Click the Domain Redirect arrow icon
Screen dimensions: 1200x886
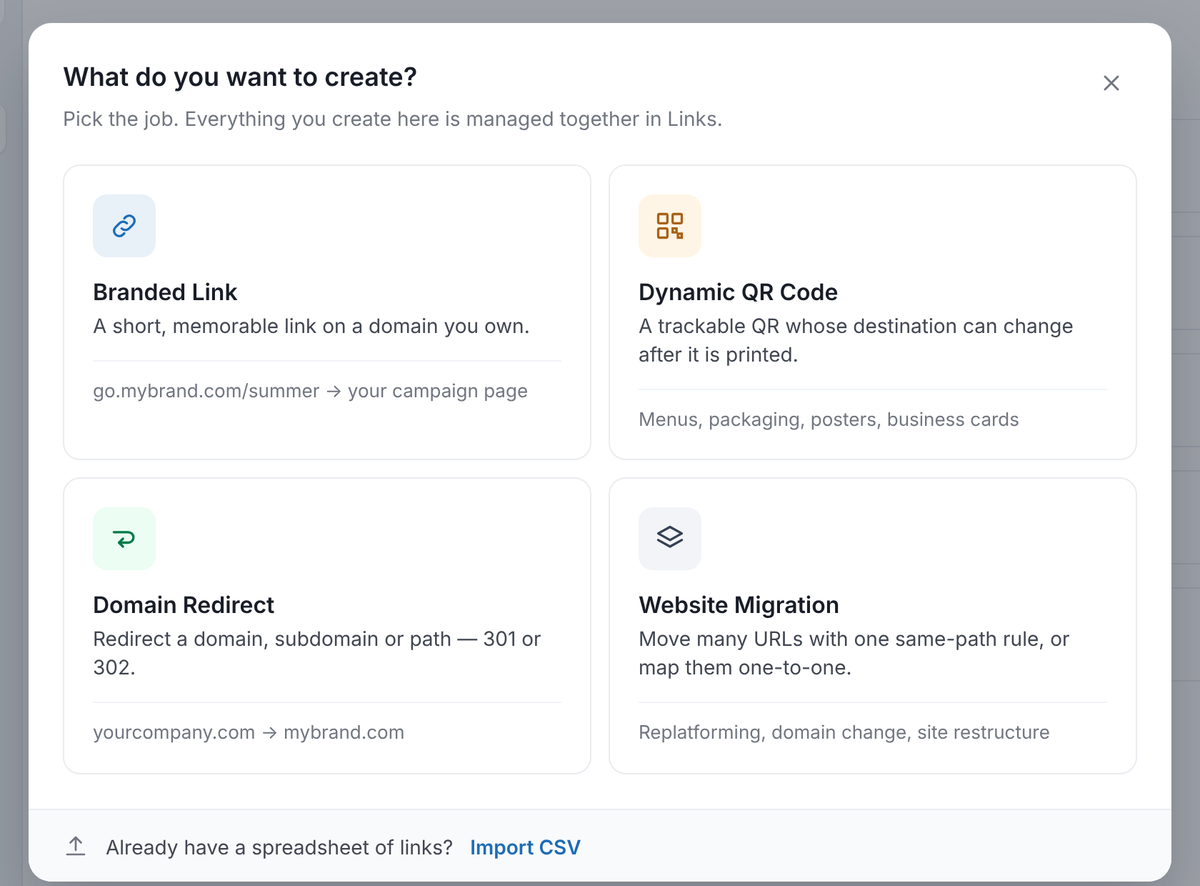124,539
